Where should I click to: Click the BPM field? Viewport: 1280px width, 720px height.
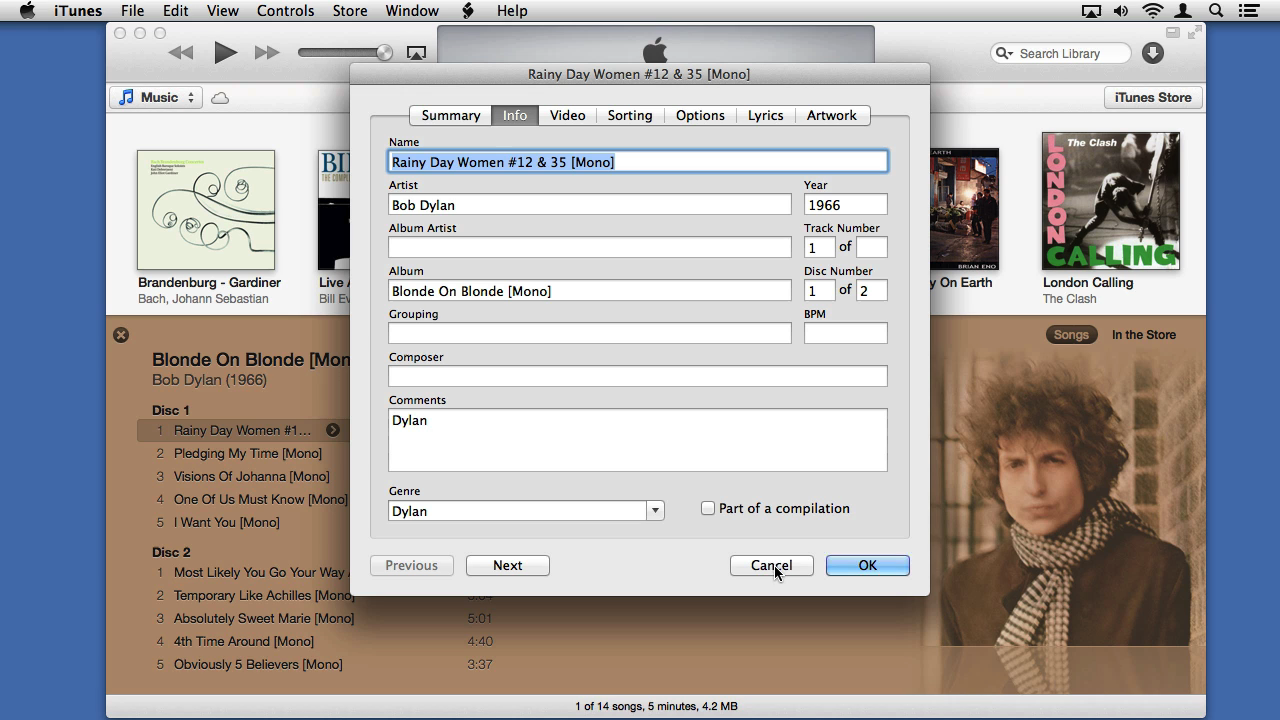click(x=846, y=333)
